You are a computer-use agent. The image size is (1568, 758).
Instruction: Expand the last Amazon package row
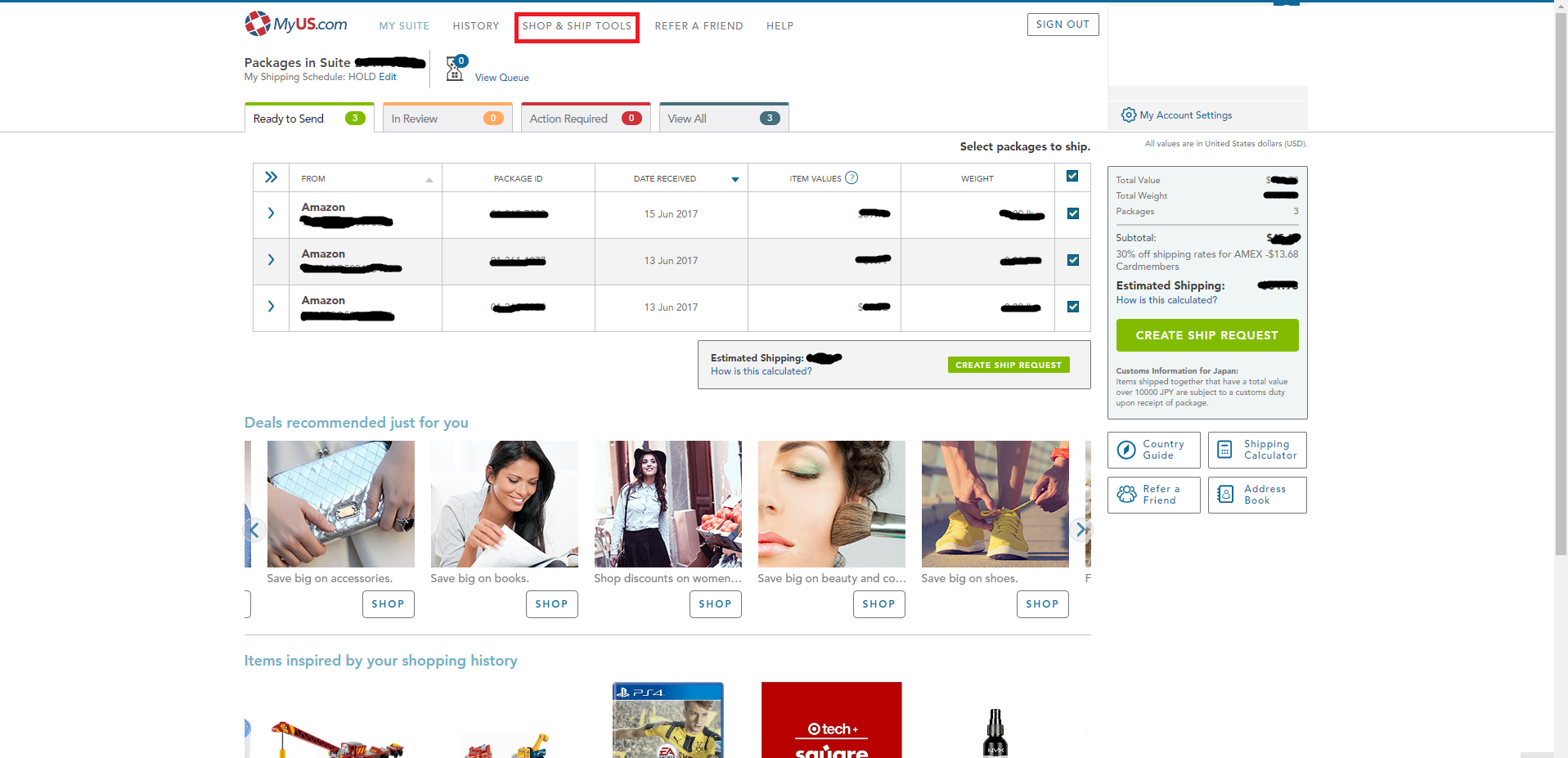pyautogui.click(x=271, y=307)
